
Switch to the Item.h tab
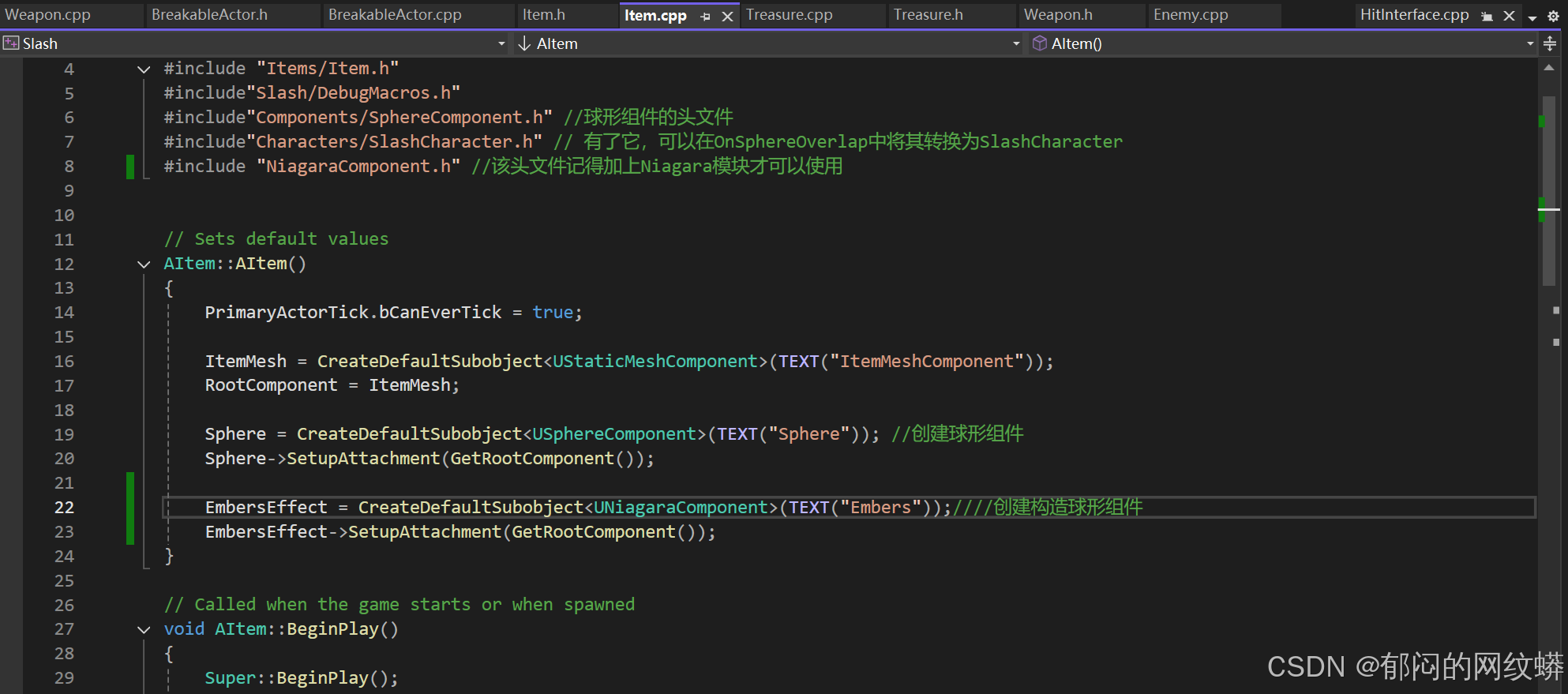coord(544,15)
